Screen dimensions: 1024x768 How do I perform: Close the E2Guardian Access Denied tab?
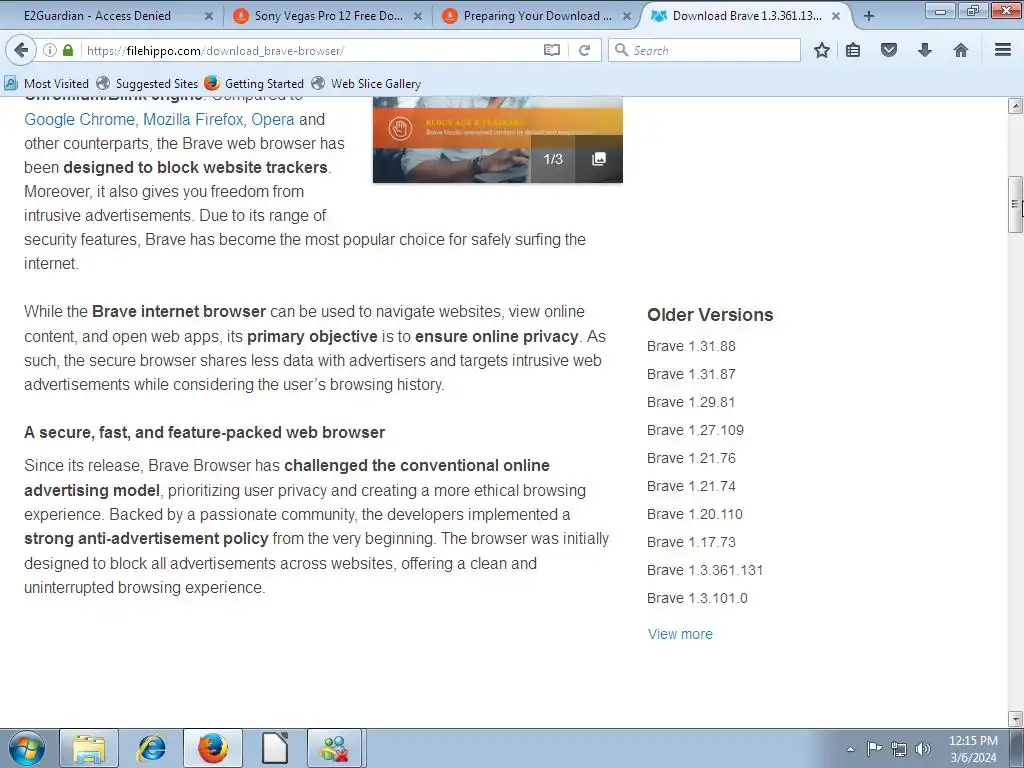pyautogui.click(x=209, y=16)
